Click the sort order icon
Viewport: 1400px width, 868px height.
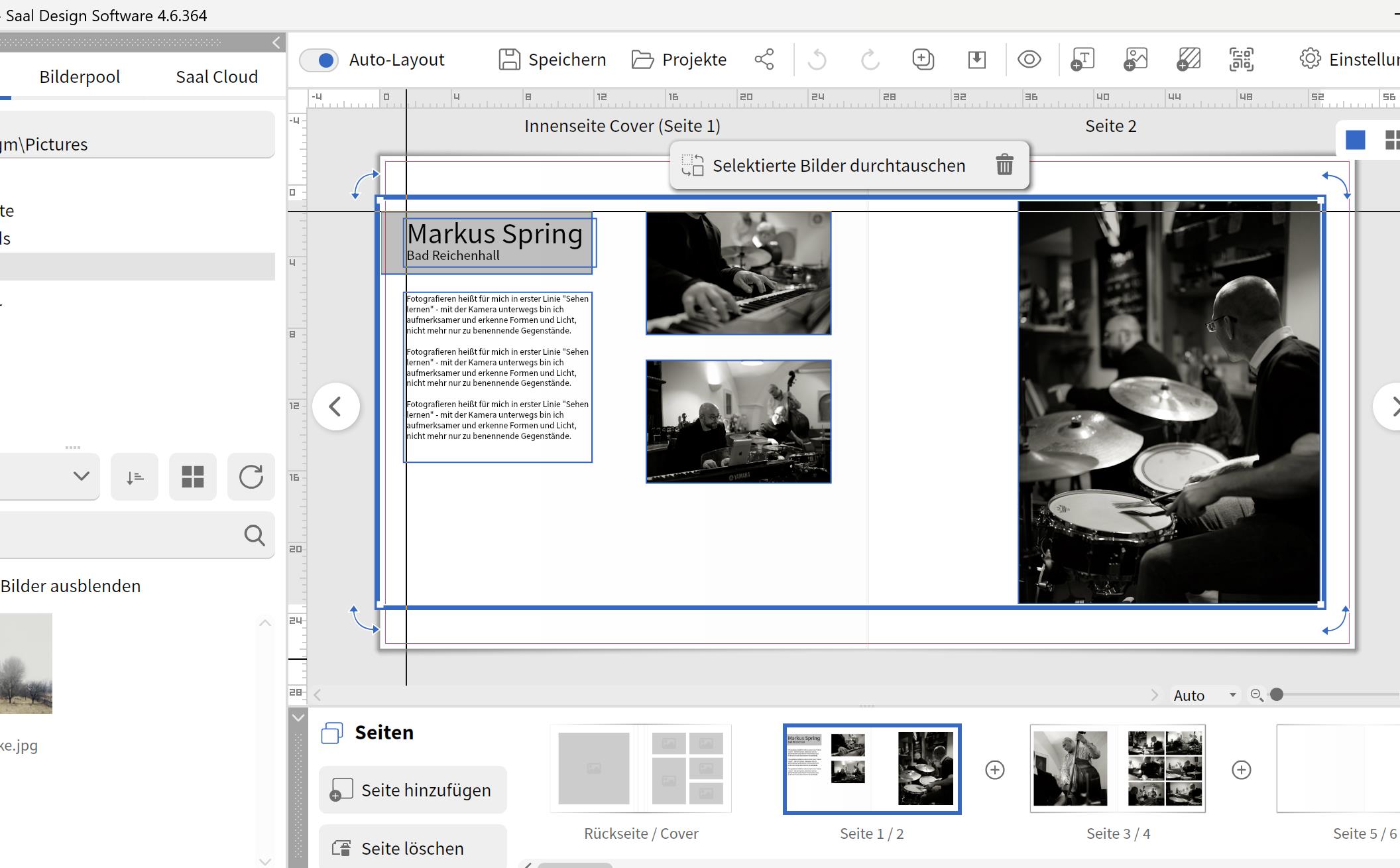click(x=135, y=477)
